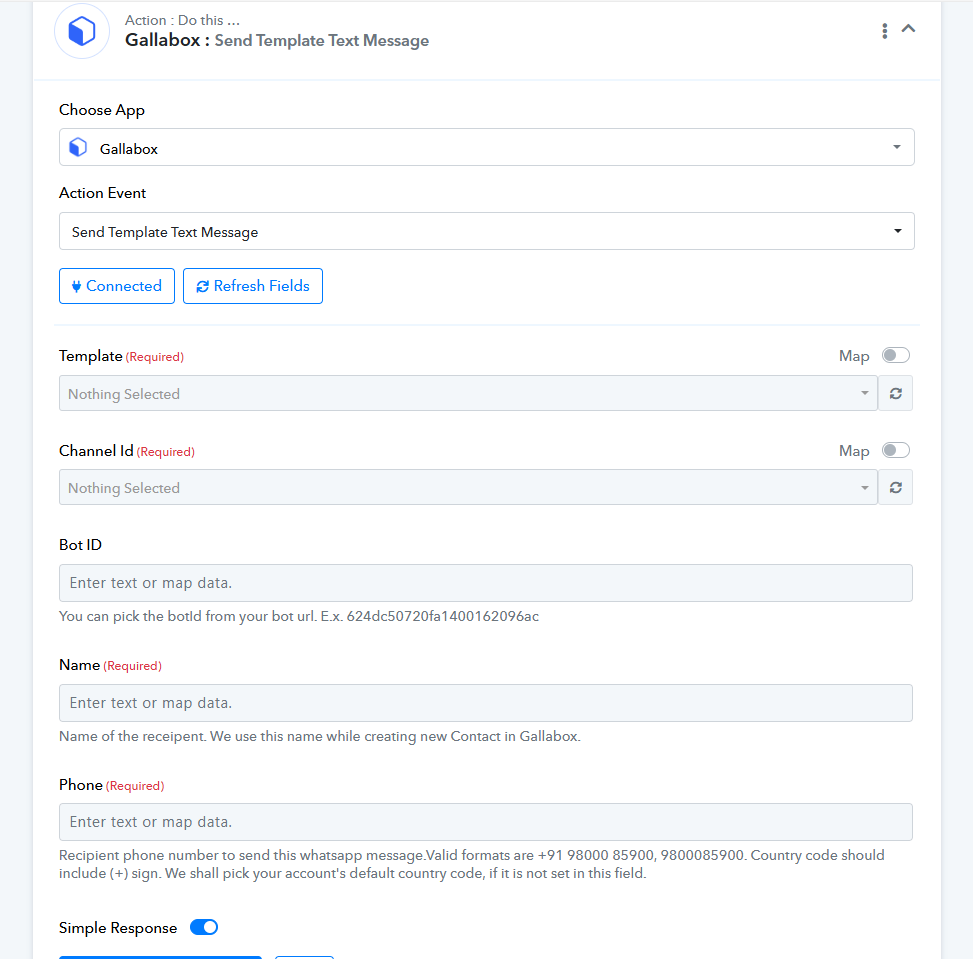Collapse the action step with chevron

pyautogui.click(x=908, y=29)
